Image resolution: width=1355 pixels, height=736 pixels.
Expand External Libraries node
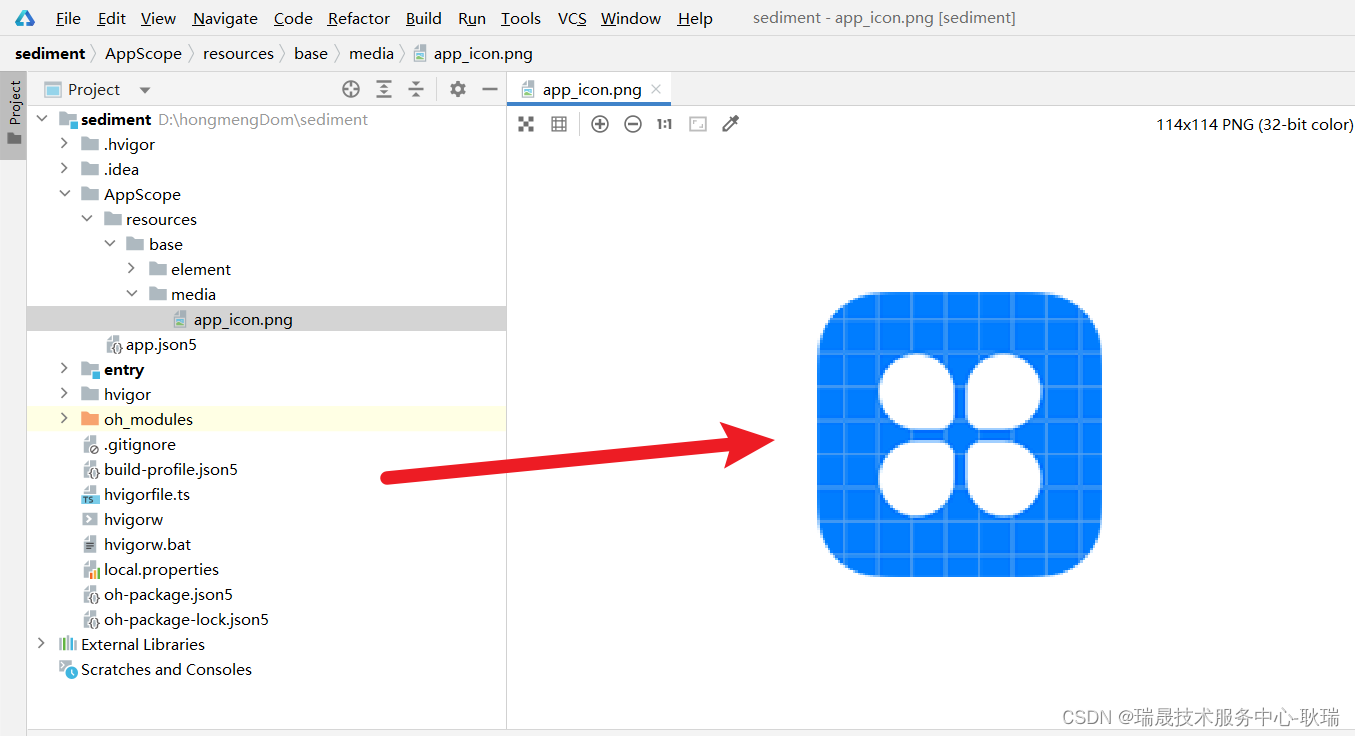coord(42,644)
